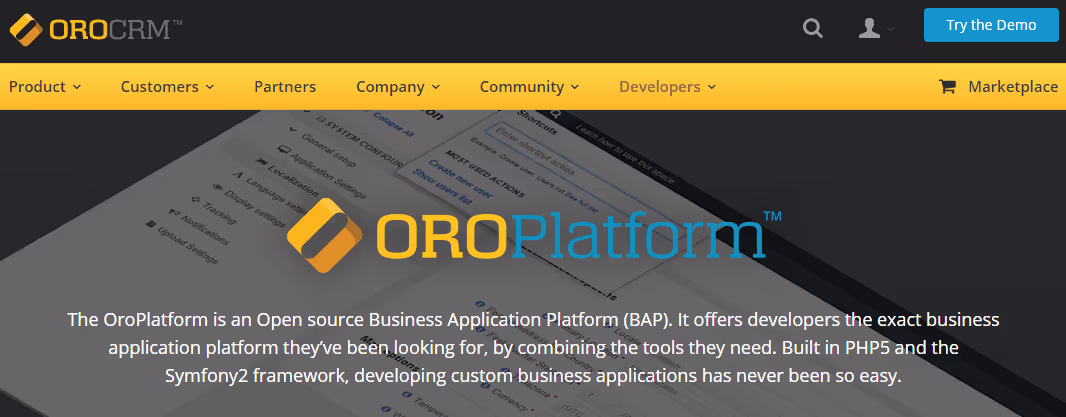The image size is (1066, 417).
Task: Expand the user account dropdown chevron
Action: click(x=891, y=29)
